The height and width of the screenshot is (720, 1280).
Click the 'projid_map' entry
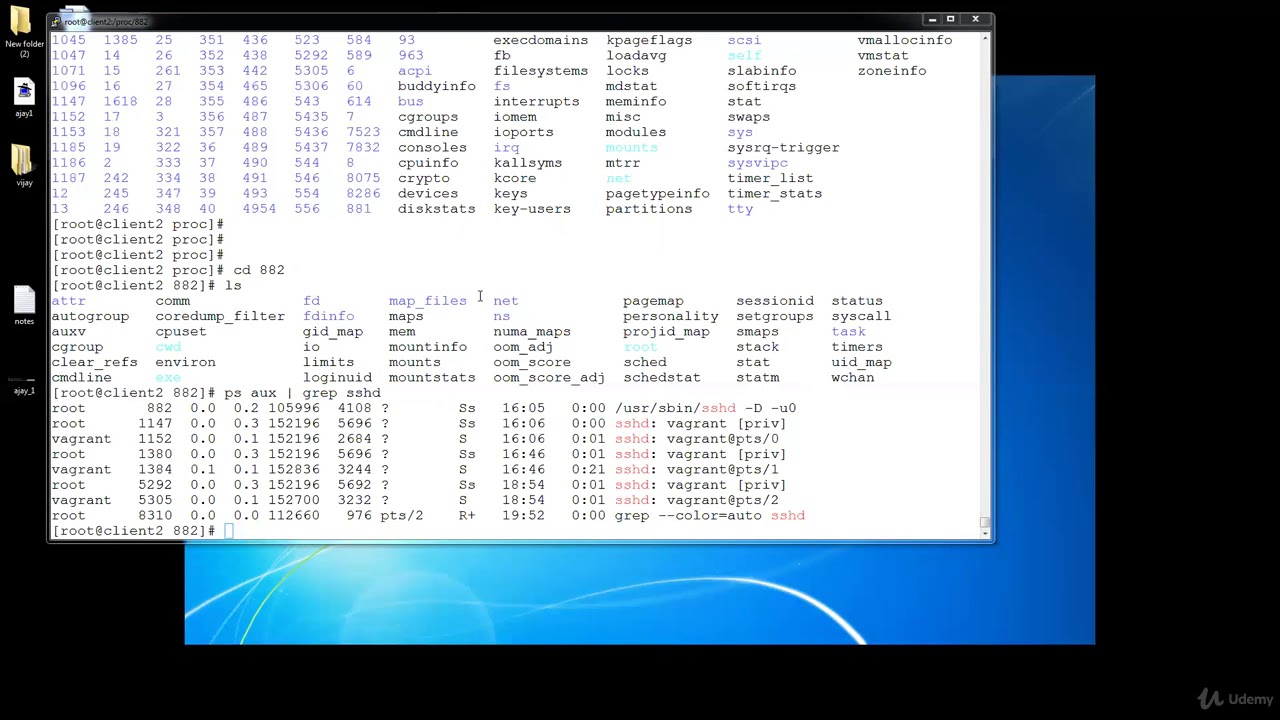point(666,331)
